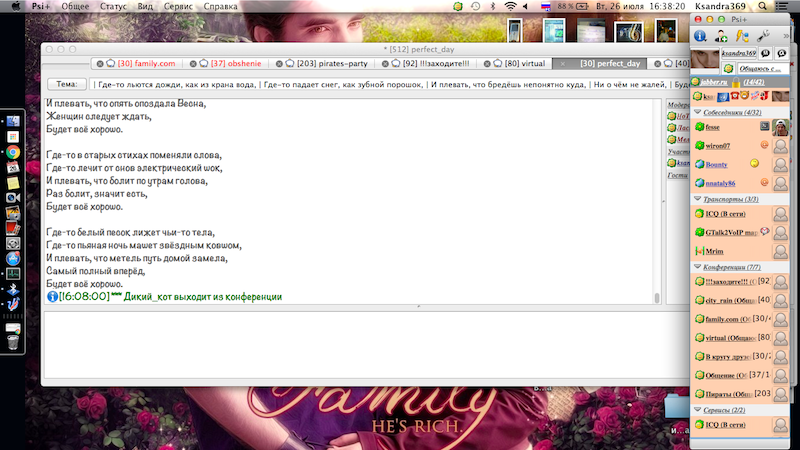This screenshot has width=800, height=450.
Task: Open the Статус menu
Action: pyautogui.click(x=113, y=6)
